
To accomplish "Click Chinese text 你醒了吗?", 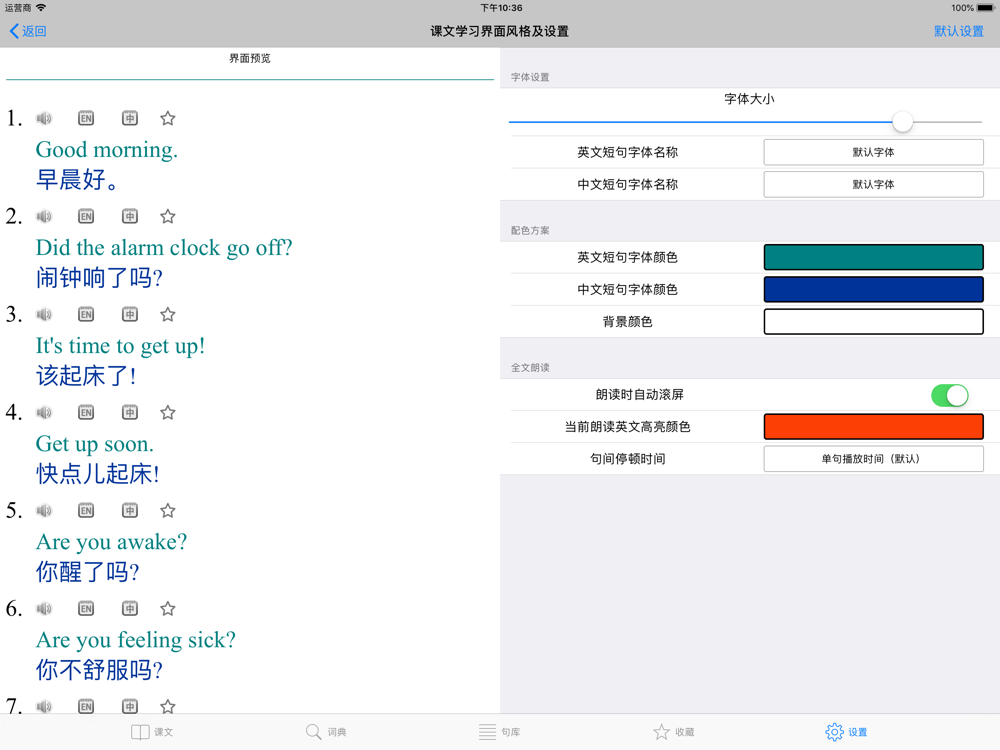I will tap(87, 572).
